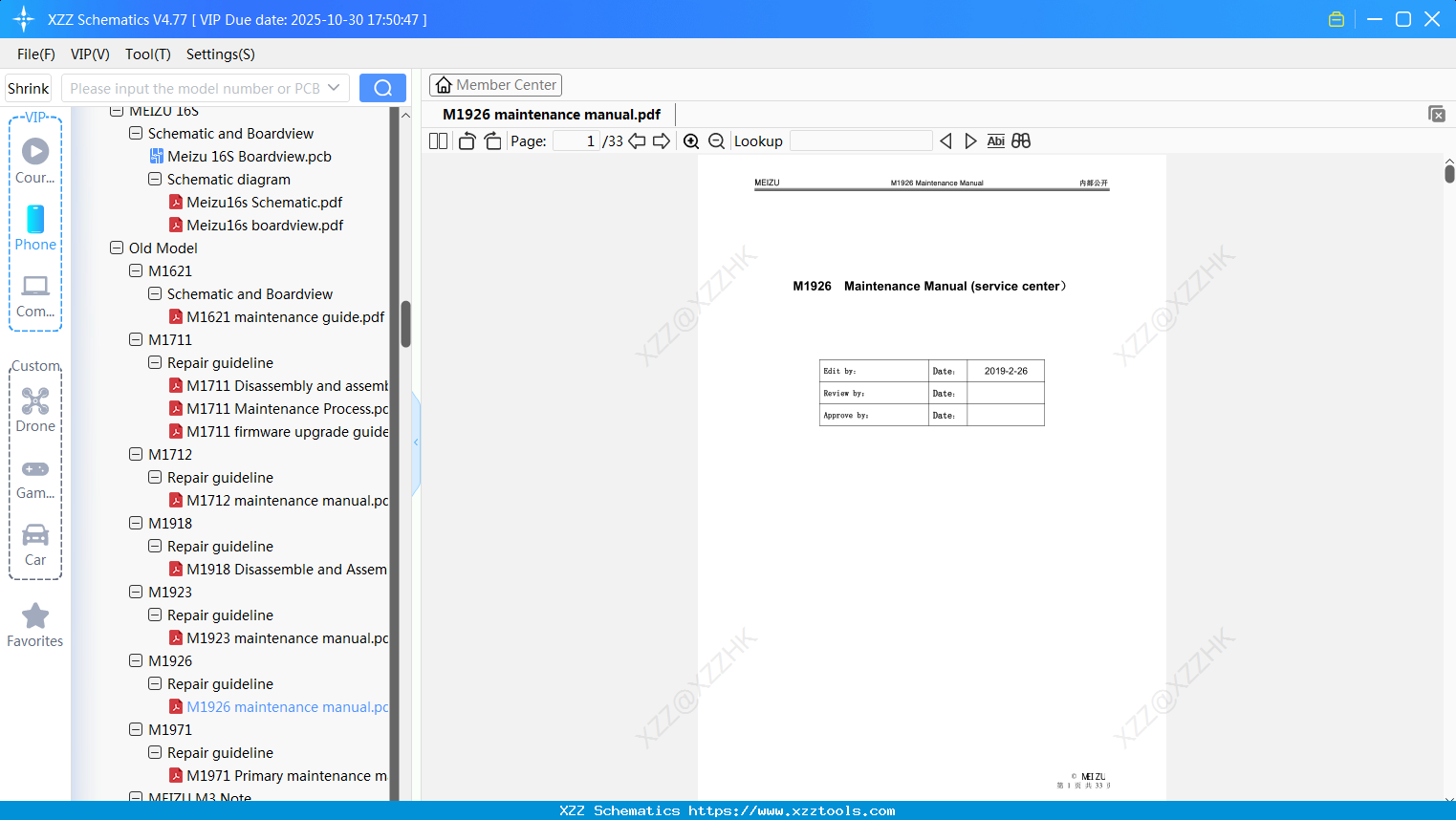Open M1621 maintenance guide.pdf
This screenshot has height=820, width=1456.
point(276,317)
